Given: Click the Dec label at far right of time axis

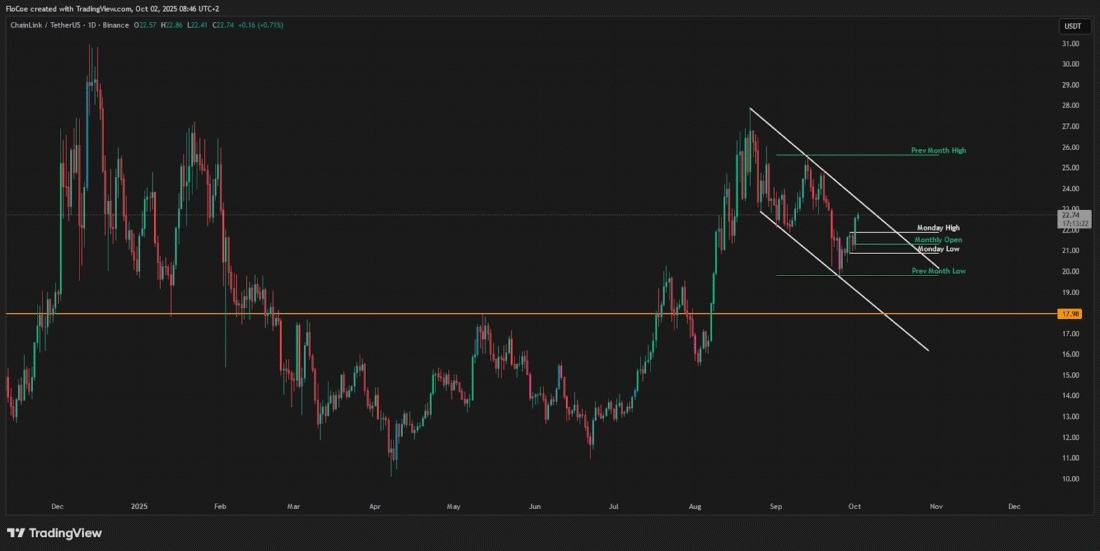Looking at the screenshot, I should click(1014, 507).
